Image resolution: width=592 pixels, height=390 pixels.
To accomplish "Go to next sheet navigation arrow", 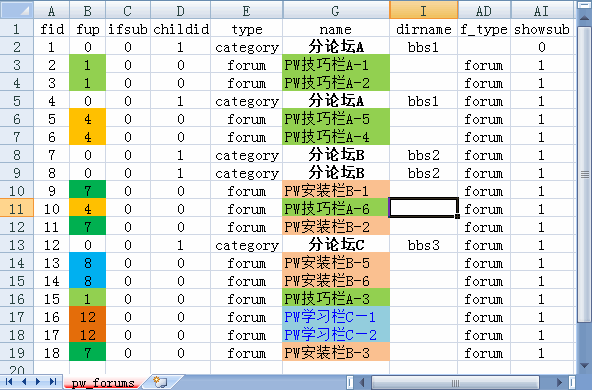I will coord(38,382).
